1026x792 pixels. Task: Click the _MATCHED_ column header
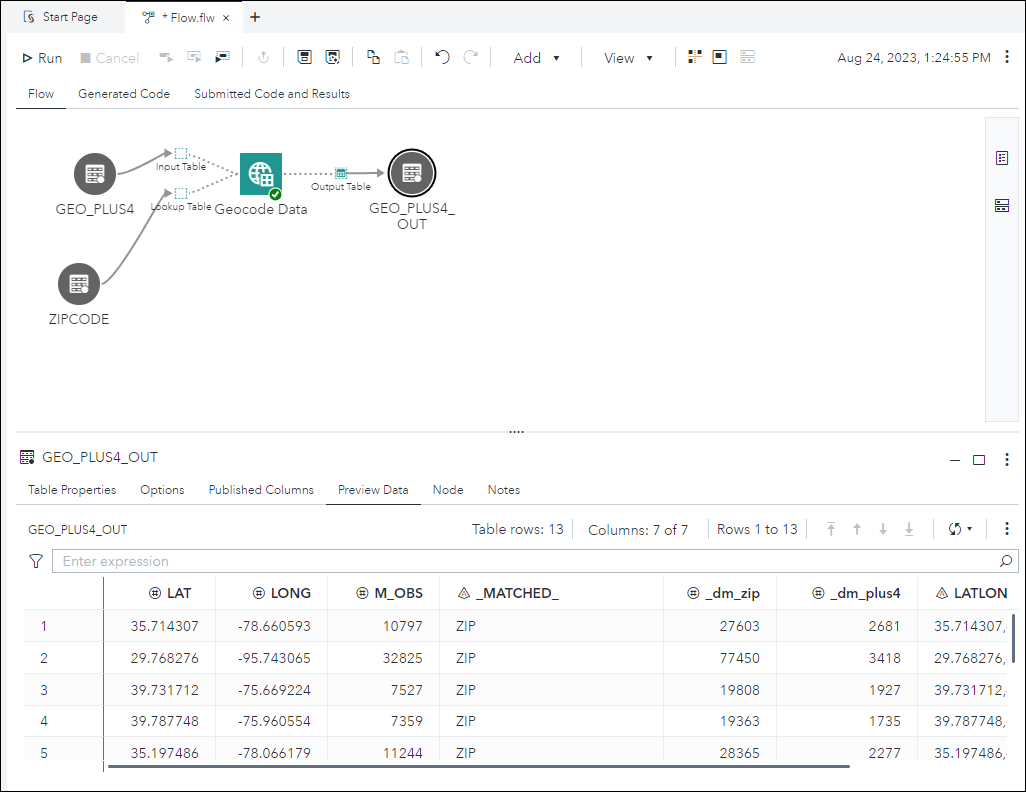tap(517, 593)
